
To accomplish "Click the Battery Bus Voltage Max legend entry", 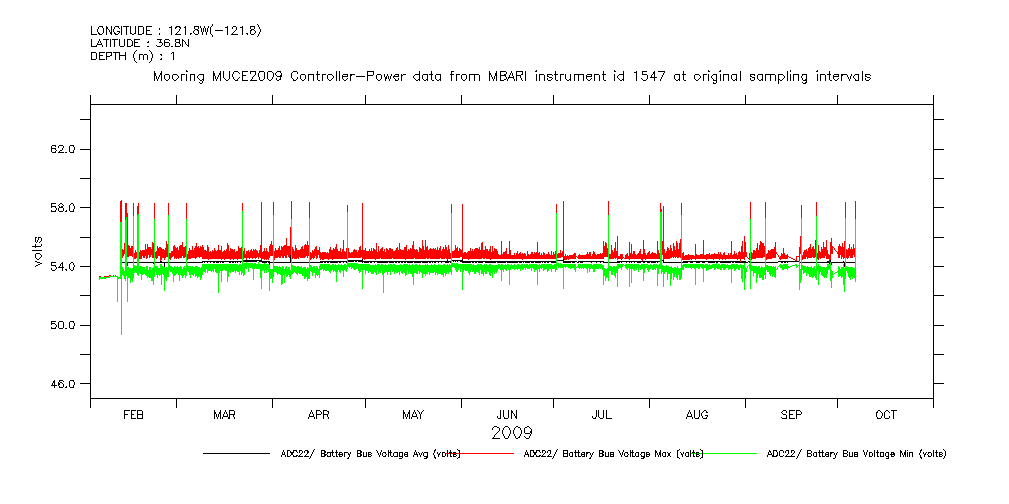I will tap(613, 454).
